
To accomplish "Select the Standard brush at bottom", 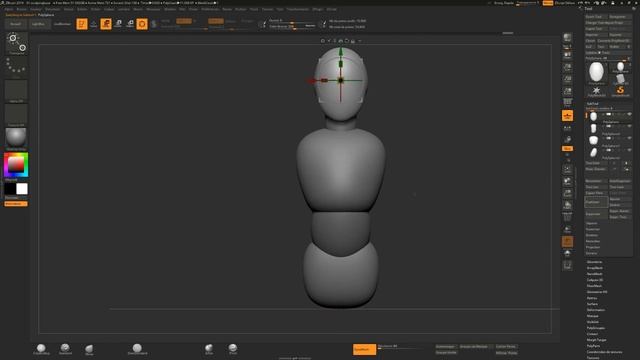I will coord(65,349).
